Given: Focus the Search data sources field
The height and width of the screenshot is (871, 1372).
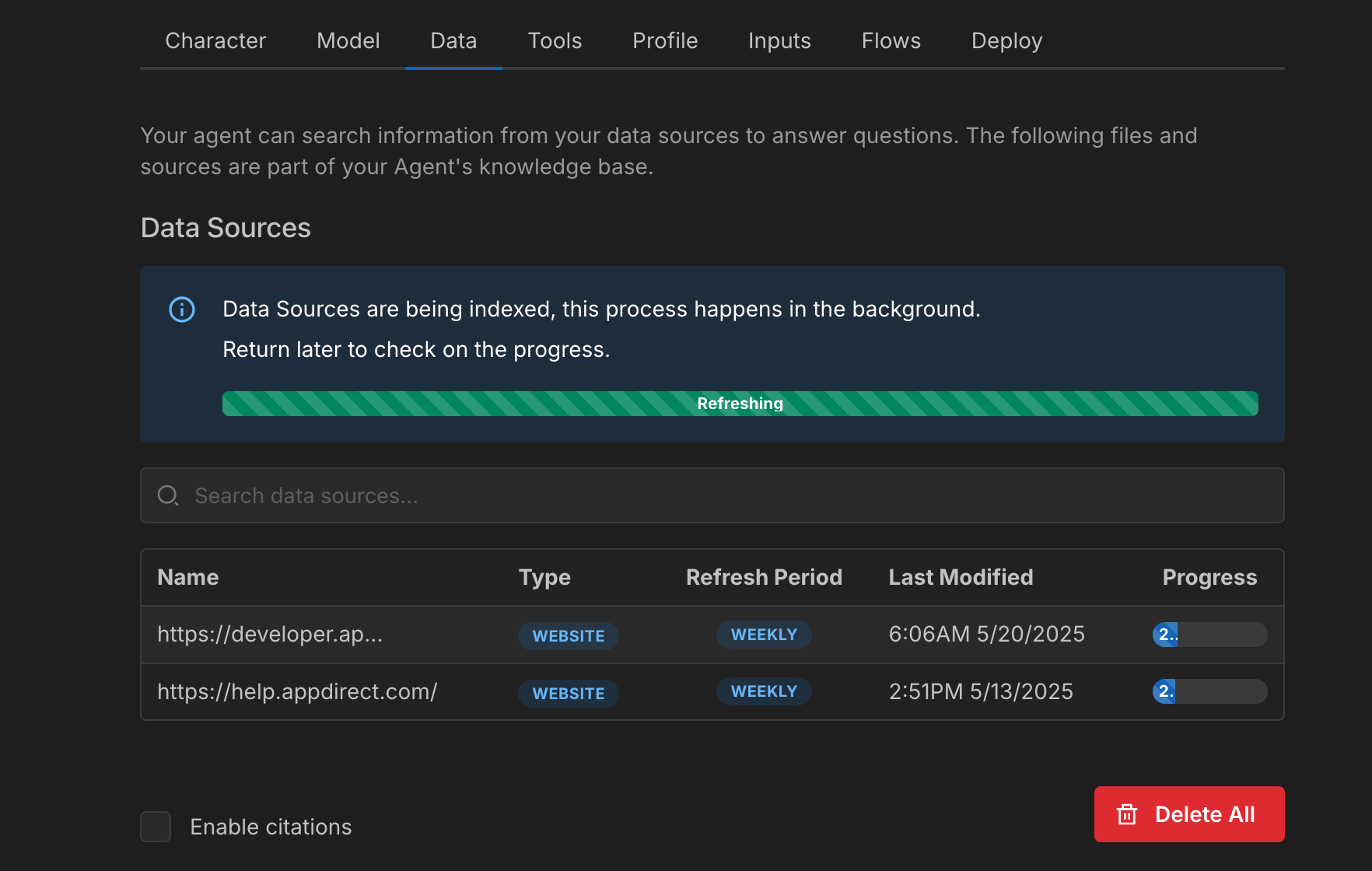Looking at the screenshot, I should click(x=712, y=495).
